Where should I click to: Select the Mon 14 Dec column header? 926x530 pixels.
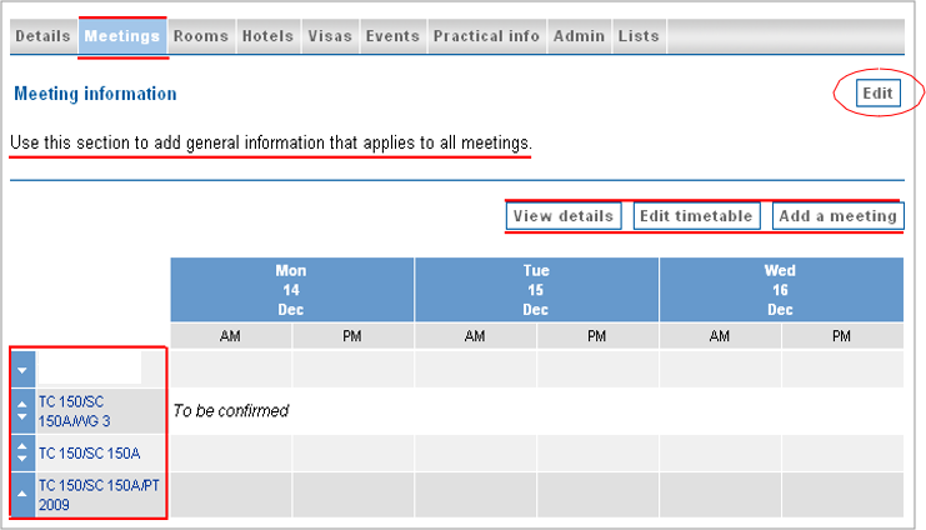(292, 290)
